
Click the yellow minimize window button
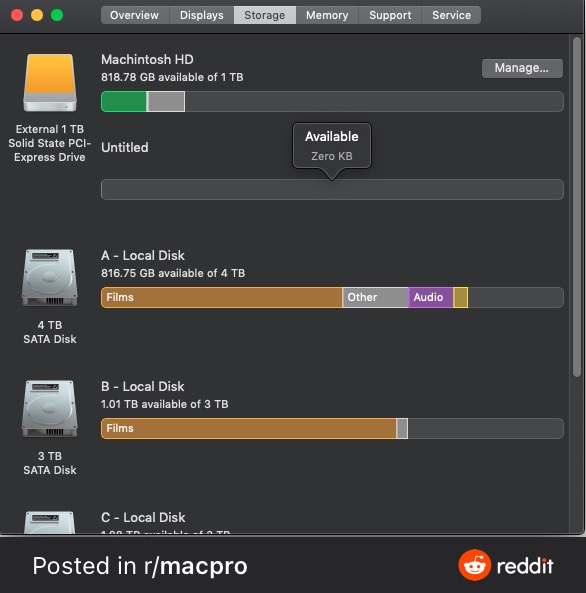click(37, 15)
